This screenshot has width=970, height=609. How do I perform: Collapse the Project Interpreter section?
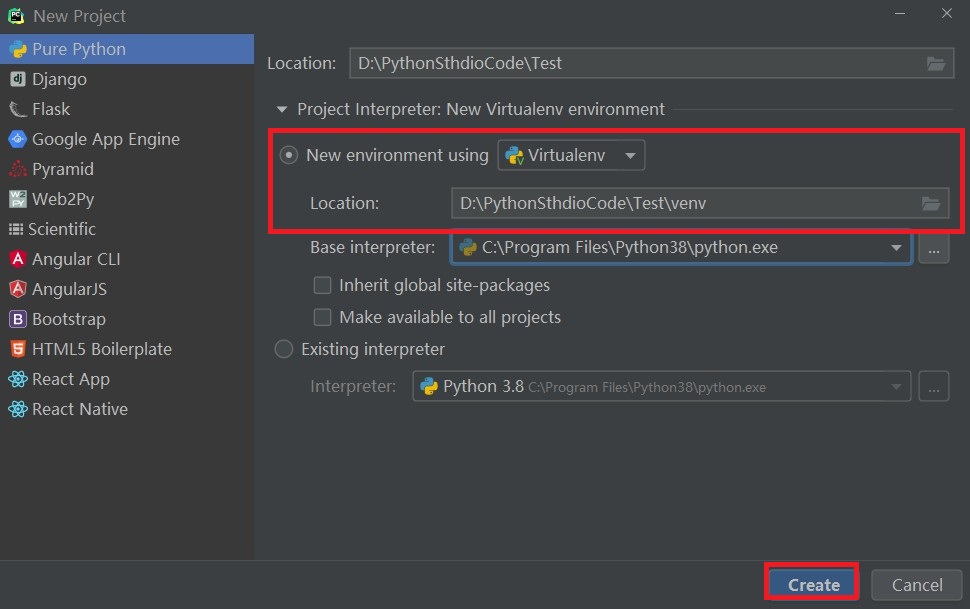click(x=282, y=110)
